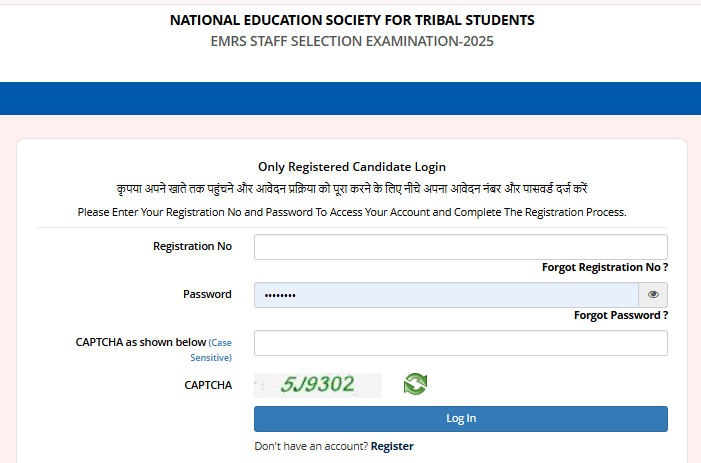Go to the Register link
The height and width of the screenshot is (463, 701).
coord(392,446)
